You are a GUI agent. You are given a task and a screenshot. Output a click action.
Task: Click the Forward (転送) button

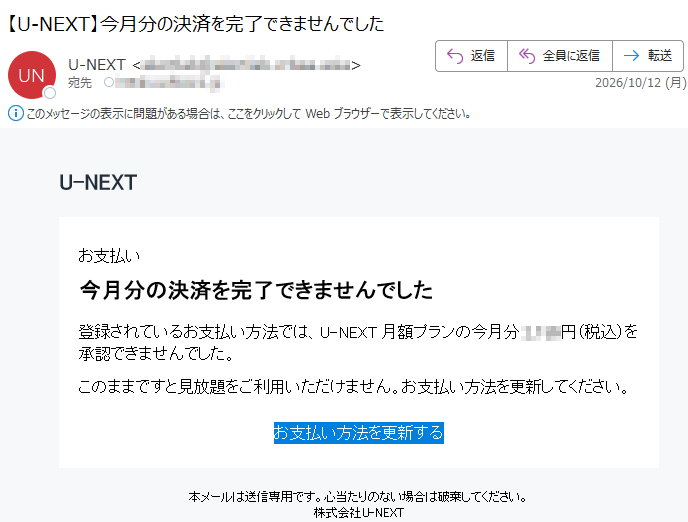coord(648,56)
